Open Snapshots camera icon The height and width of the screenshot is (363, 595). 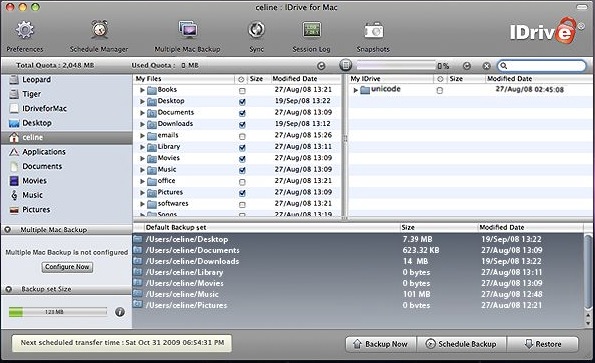pyautogui.click(x=374, y=30)
